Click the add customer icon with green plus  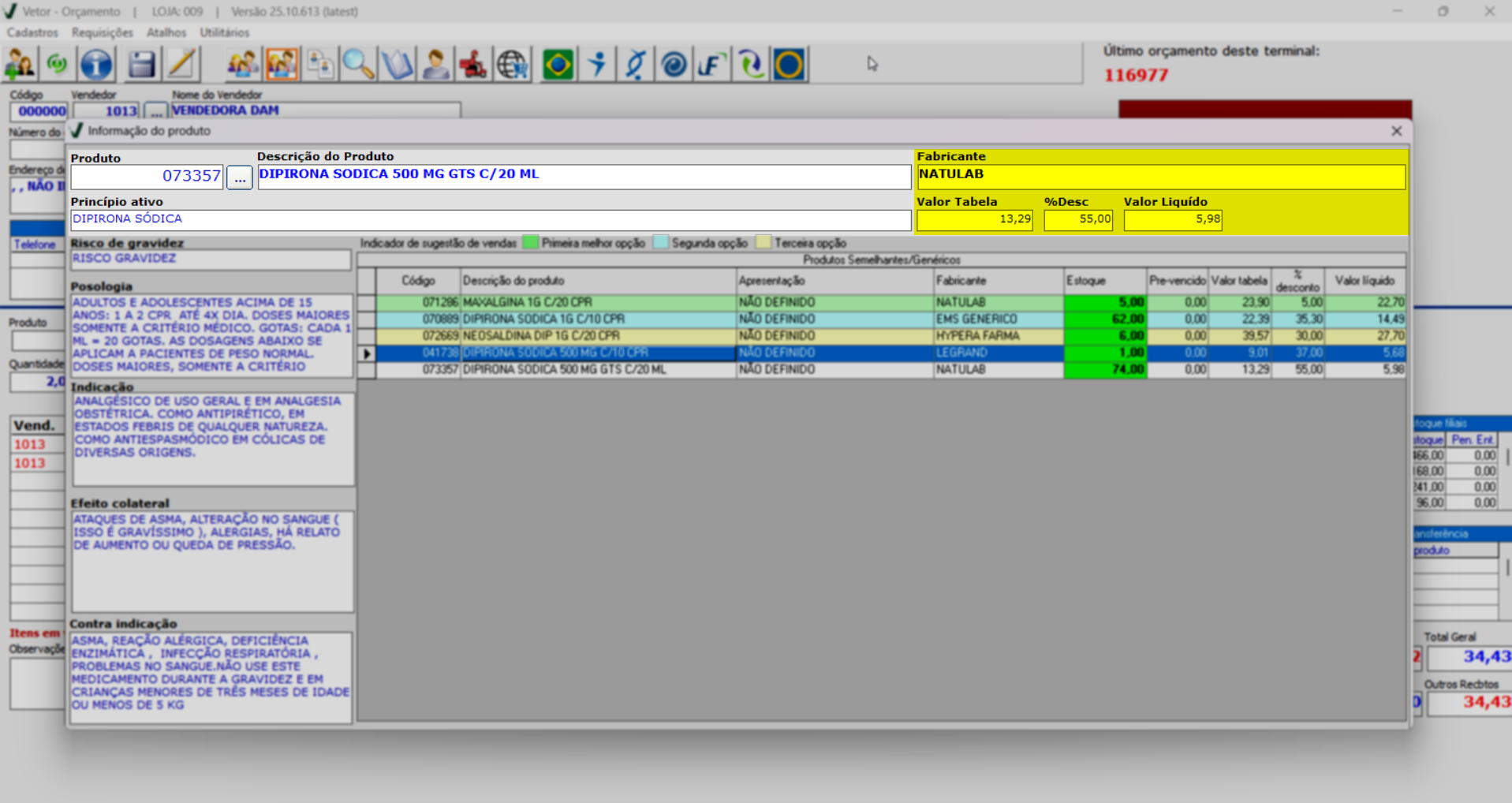point(20,65)
